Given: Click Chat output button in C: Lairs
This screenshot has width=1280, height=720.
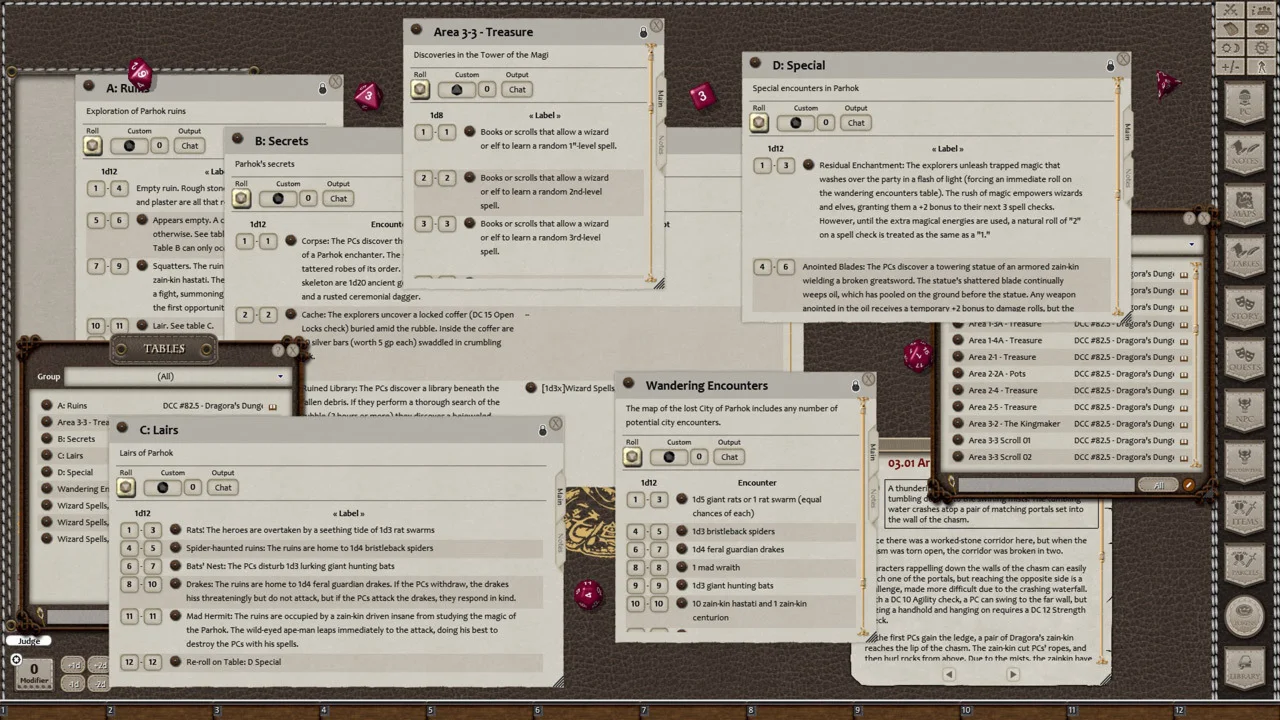Looking at the screenshot, I should [223, 488].
